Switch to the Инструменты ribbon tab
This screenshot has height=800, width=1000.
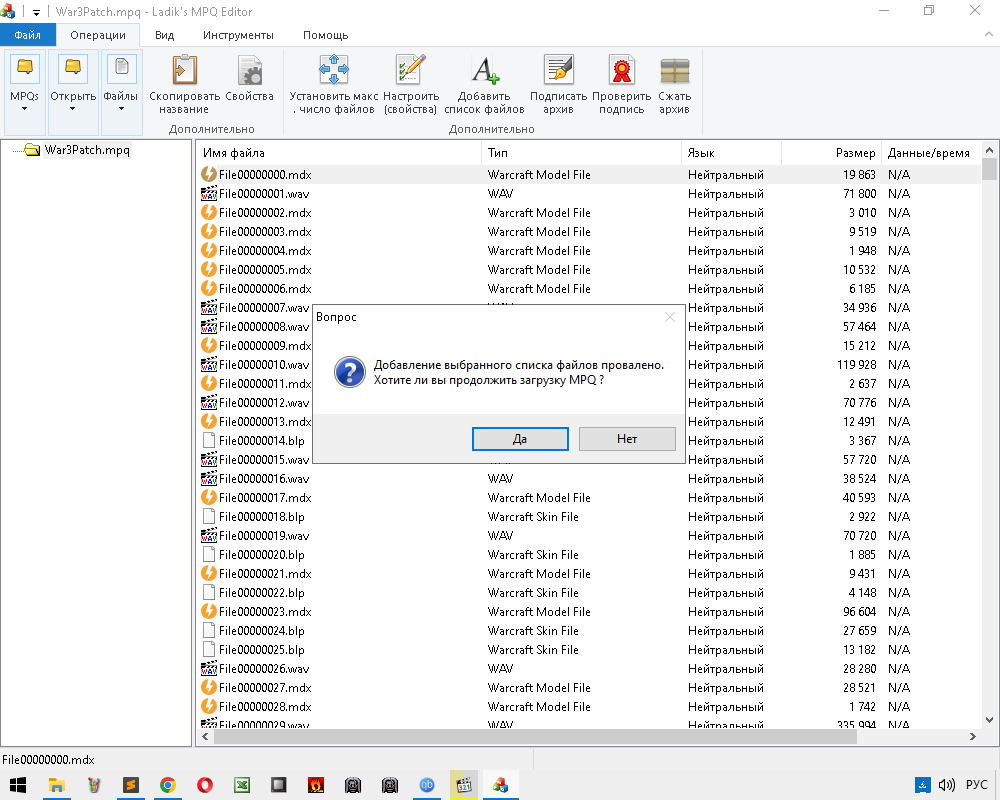pyautogui.click(x=239, y=35)
